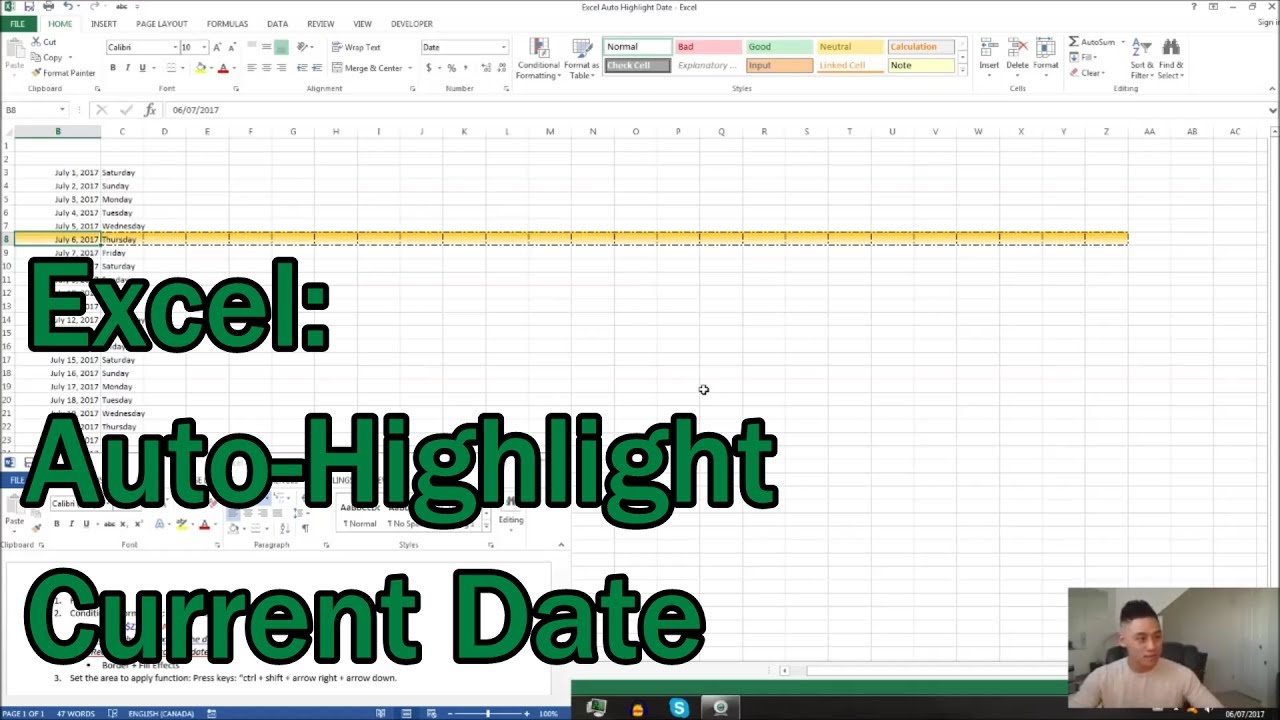Open the Sort & Filter dropdown
1280x720 pixels.
pos(1142,59)
